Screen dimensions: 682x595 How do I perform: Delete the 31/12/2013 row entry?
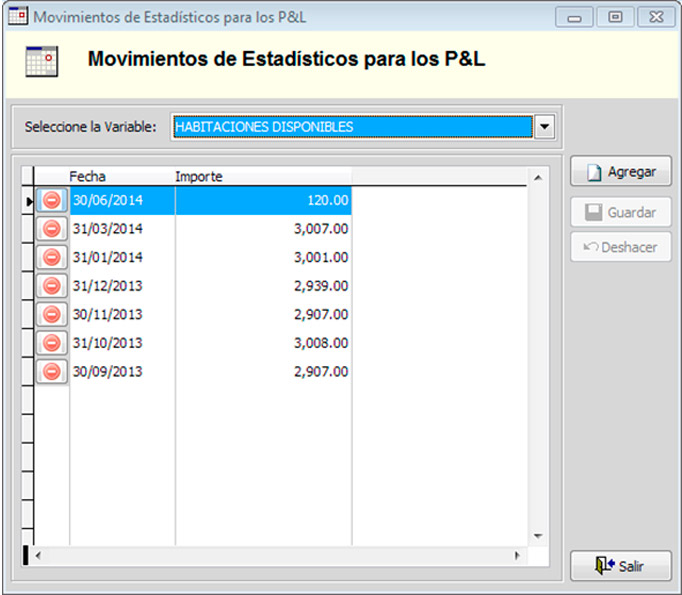(x=52, y=286)
